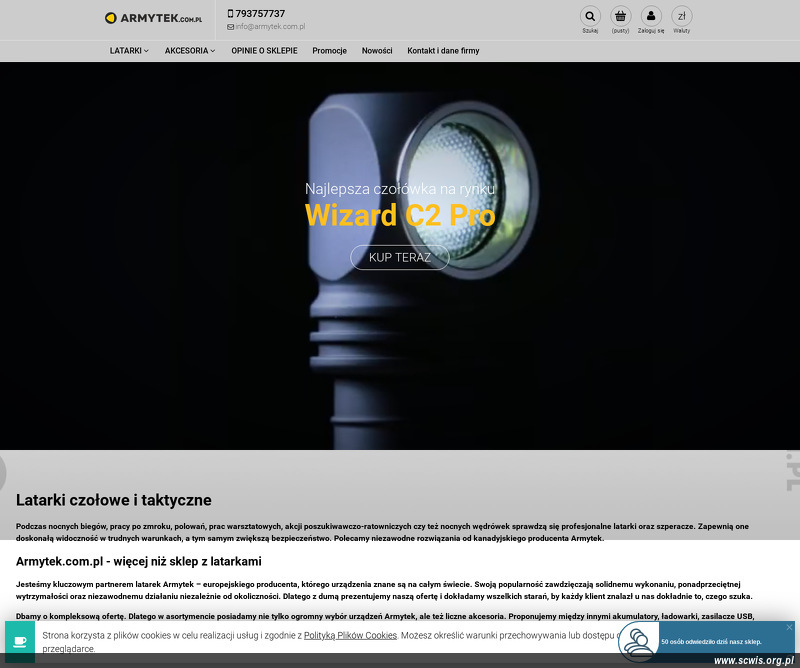
Task: Click 'Armytek.com.pl - więcej niż sklep z latarkami' heading
Action: [139, 561]
